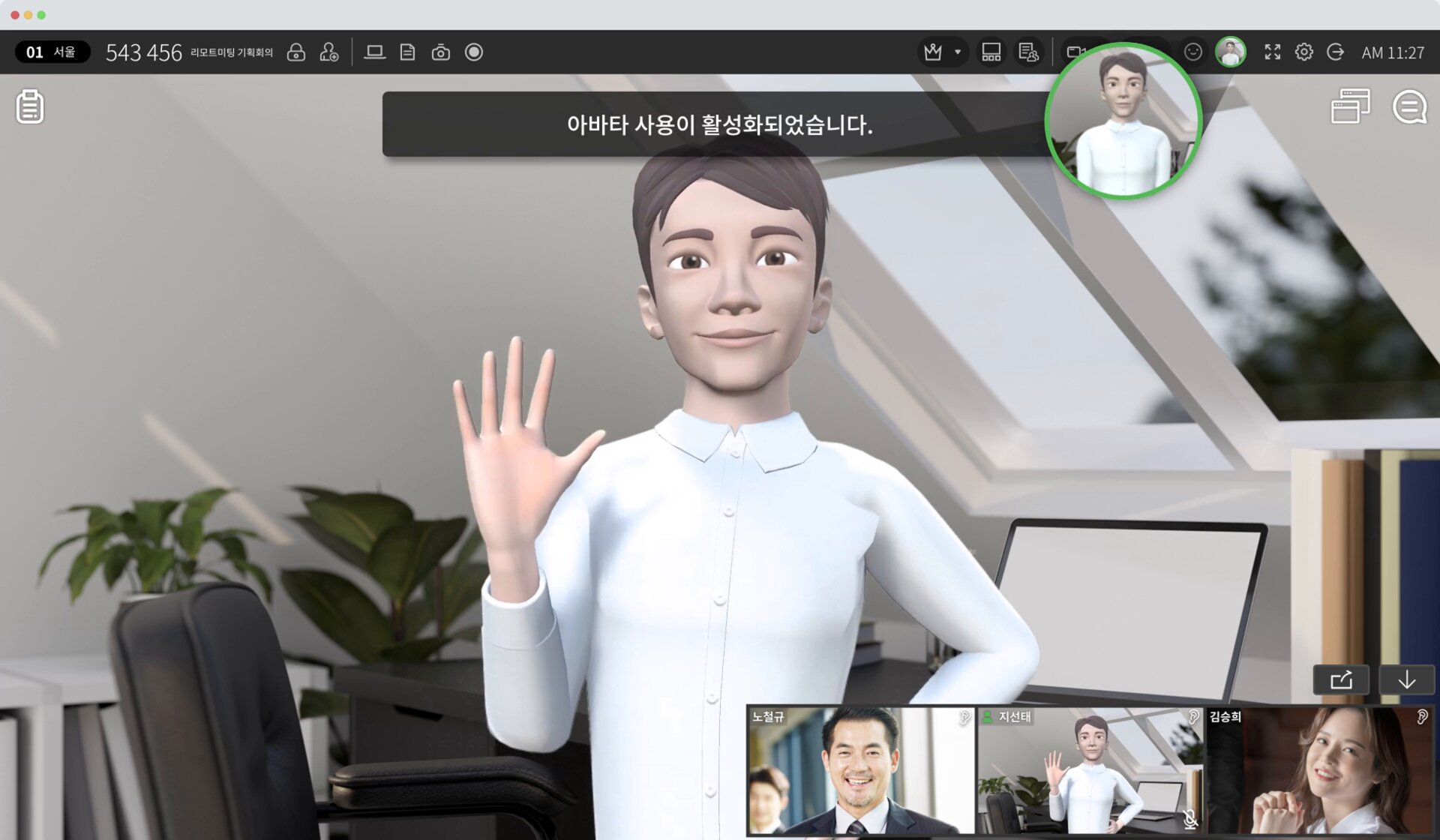Open the chat panel
The height and width of the screenshot is (840, 1440).
1409,107
